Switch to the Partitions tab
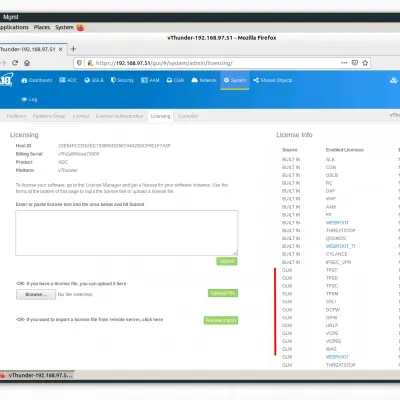Image resolution: width=400 pixels, height=400 pixels. coord(16,116)
